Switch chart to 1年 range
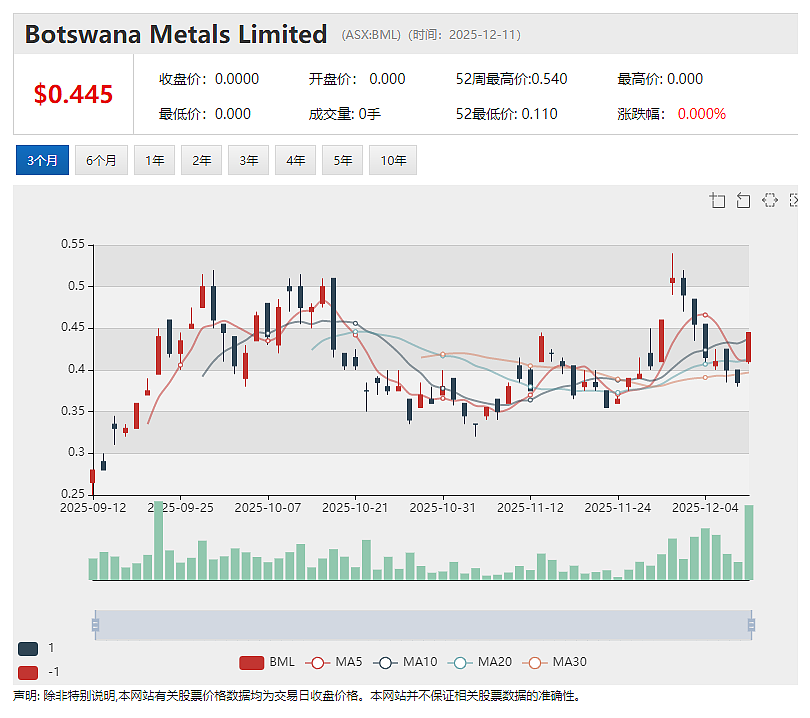 [154, 160]
